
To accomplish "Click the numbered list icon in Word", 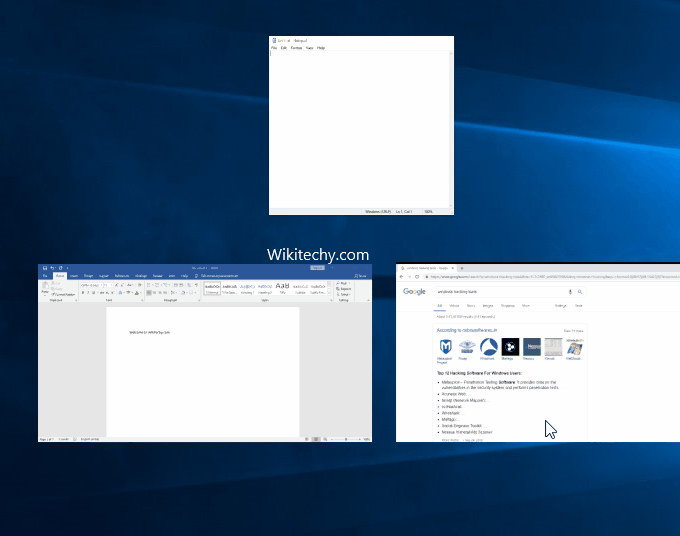I will tap(157, 285).
